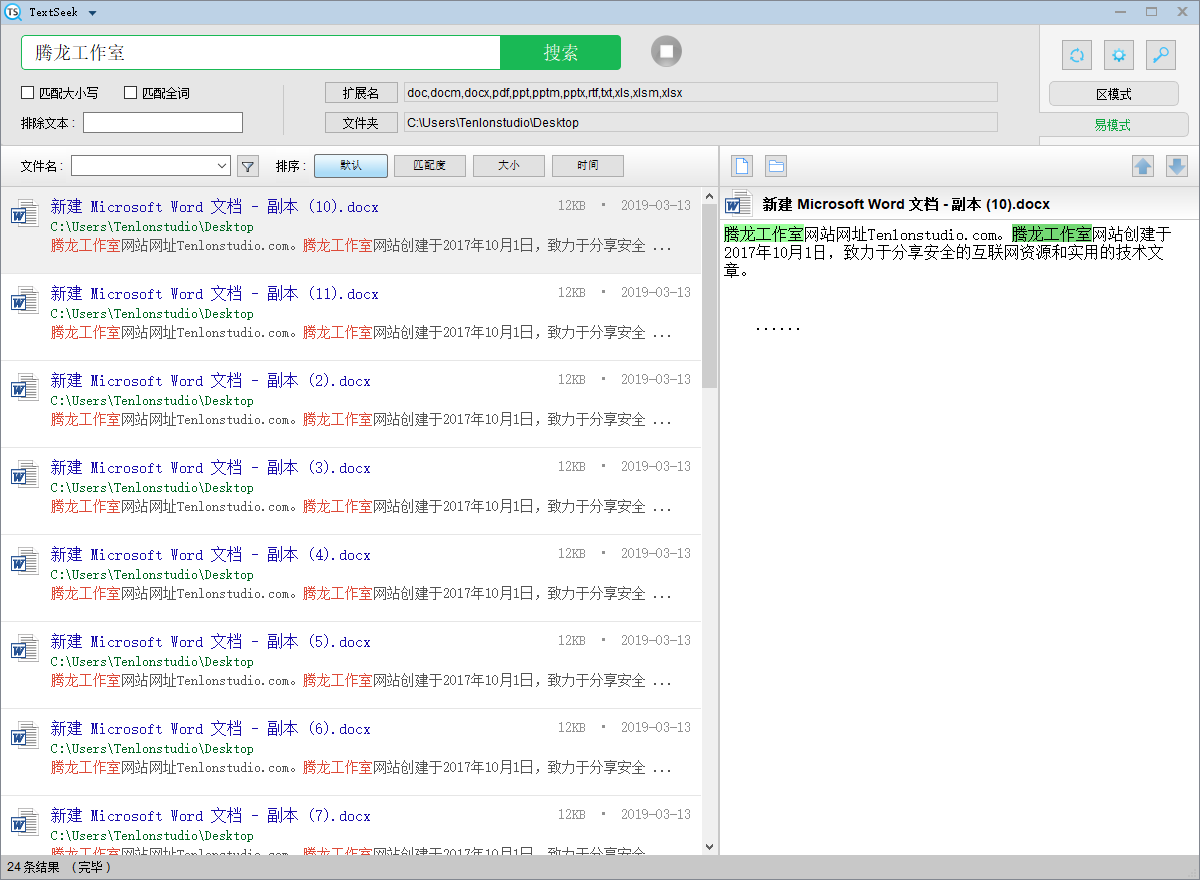Click the Word icon of result 副本 (6).docx
The width and height of the screenshot is (1200, 880).
click(x=24, y=735)
